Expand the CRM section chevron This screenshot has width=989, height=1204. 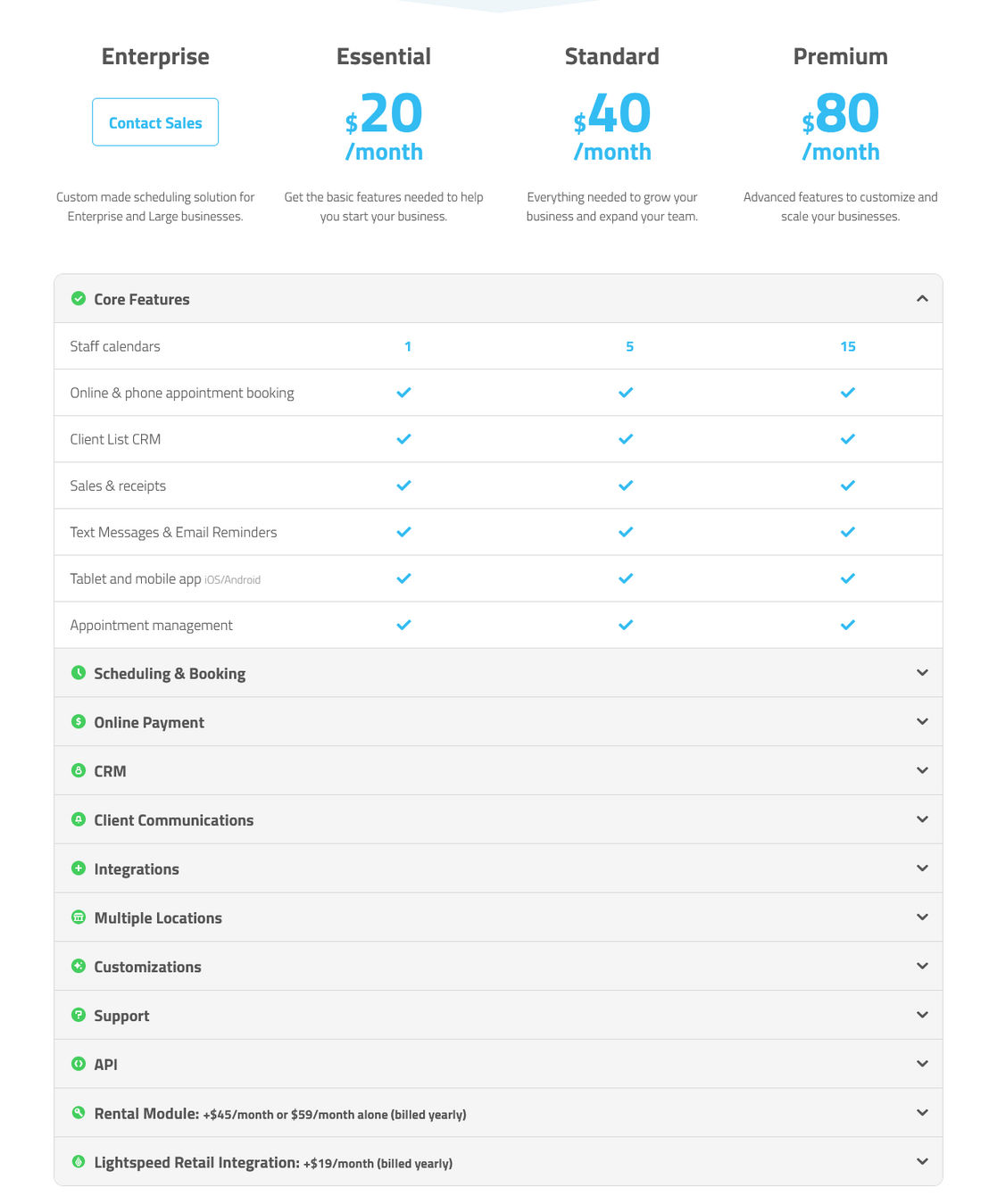pyautogui.click(x=922, y=770)
